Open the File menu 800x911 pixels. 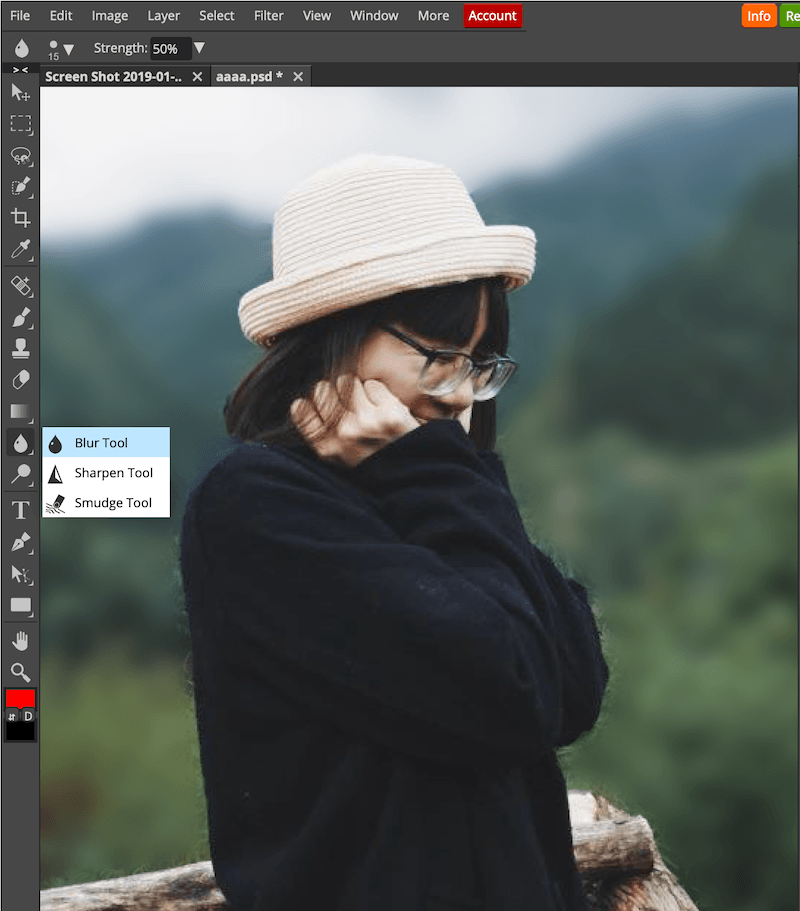[20, 16]
